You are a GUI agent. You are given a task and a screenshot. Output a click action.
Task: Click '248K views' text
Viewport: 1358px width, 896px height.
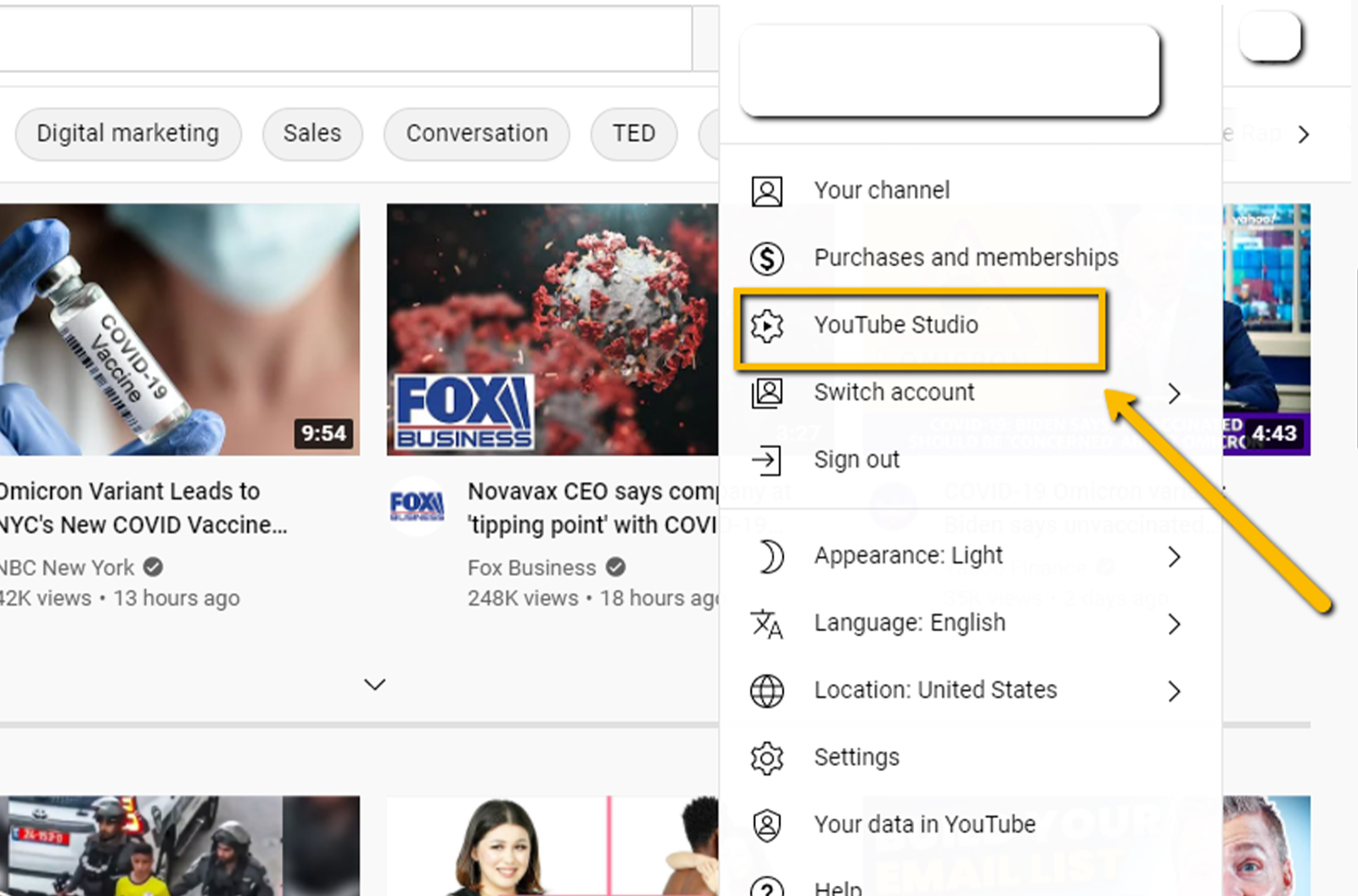pyautogui.click(x=523, y=598)
